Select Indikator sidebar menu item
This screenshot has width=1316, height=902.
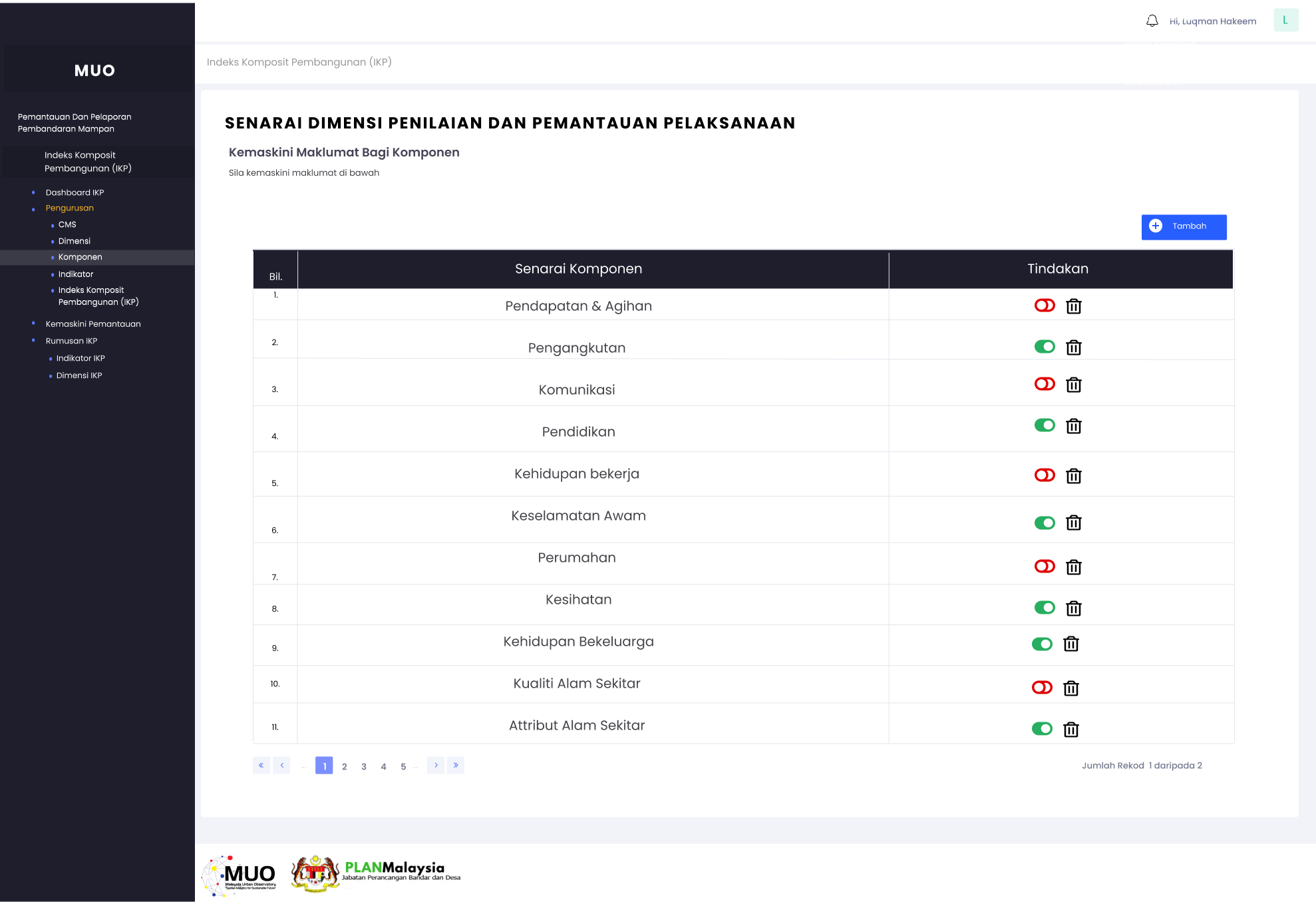point(76,274)
